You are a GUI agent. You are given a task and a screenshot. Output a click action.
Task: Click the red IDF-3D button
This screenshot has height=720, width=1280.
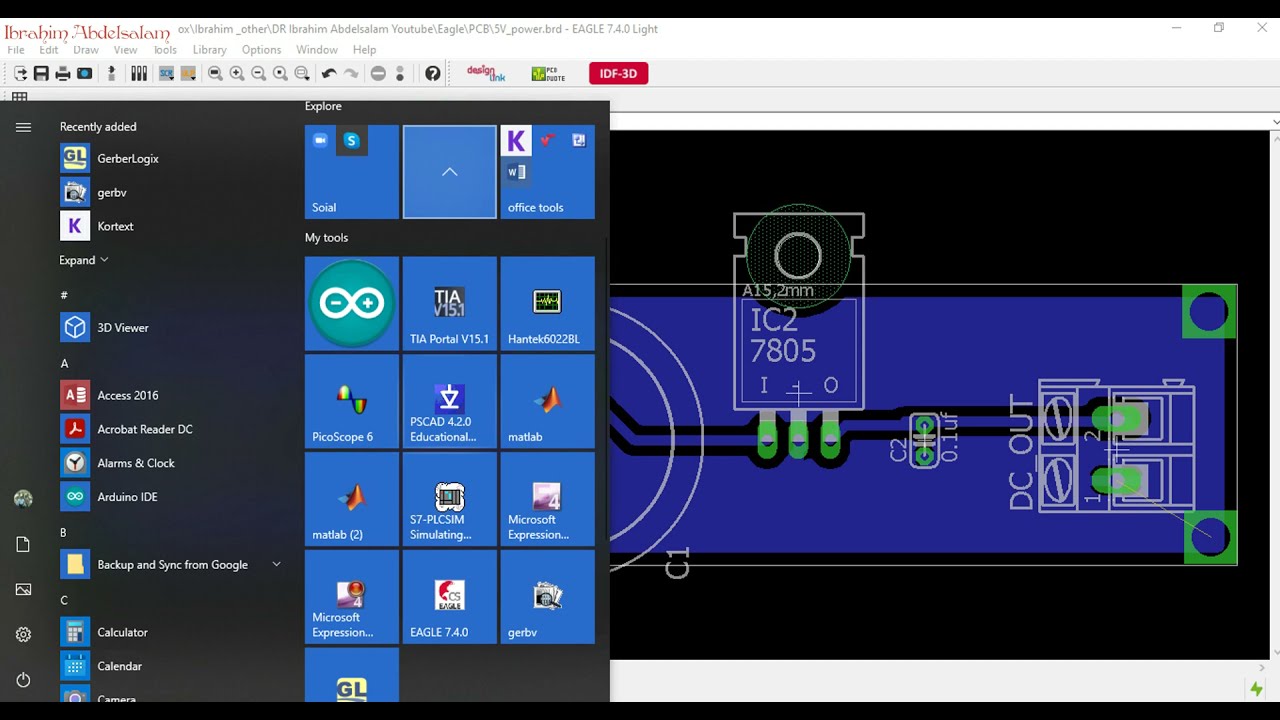(x=618, y=73)
